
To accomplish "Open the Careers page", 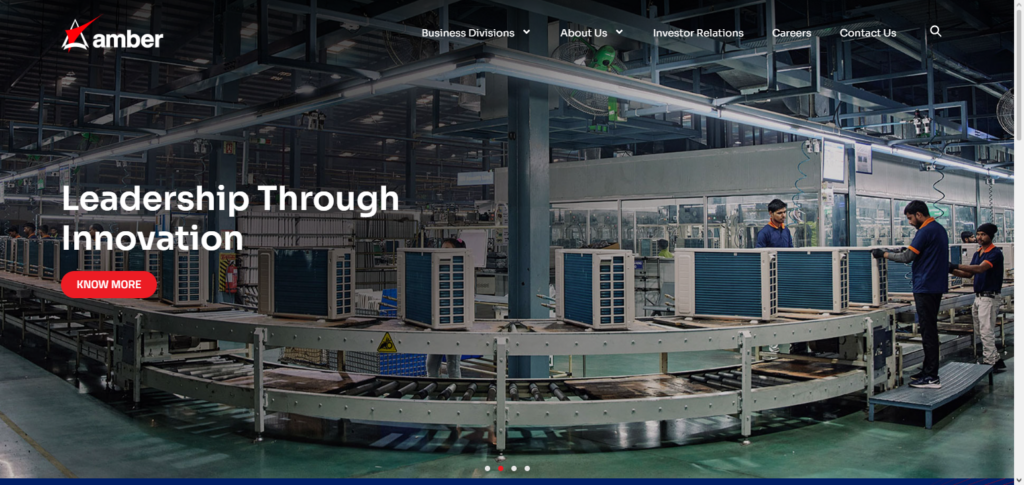I will tap(791, 33).
